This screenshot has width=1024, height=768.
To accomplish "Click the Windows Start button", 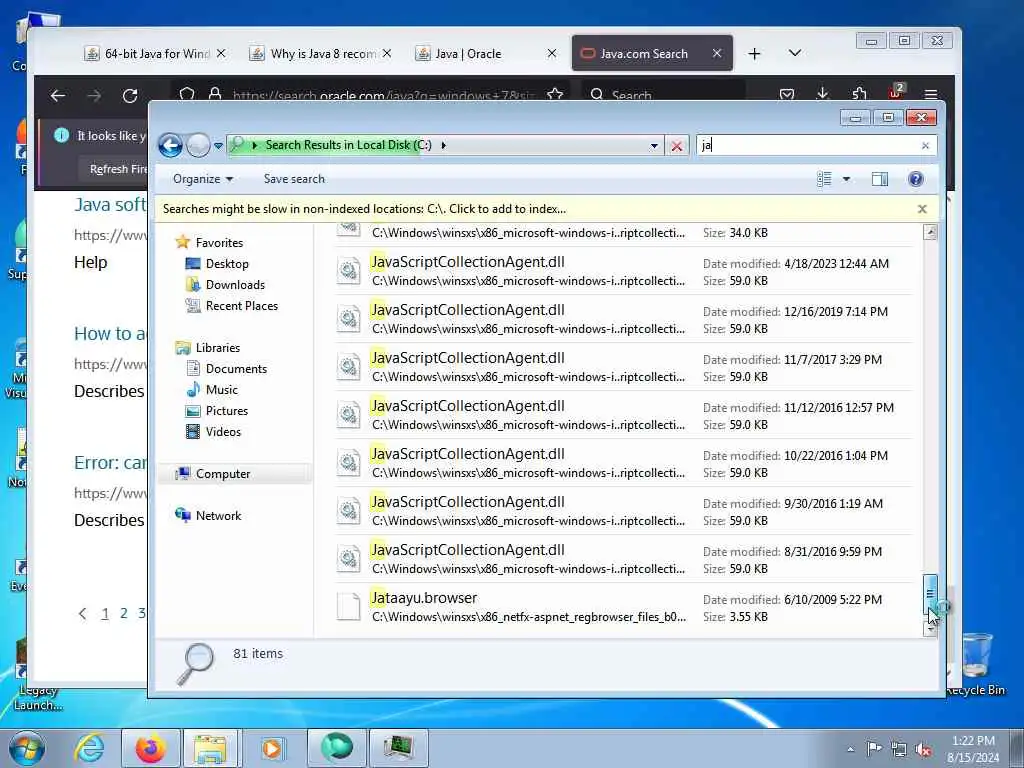I will tap(27, 748).
